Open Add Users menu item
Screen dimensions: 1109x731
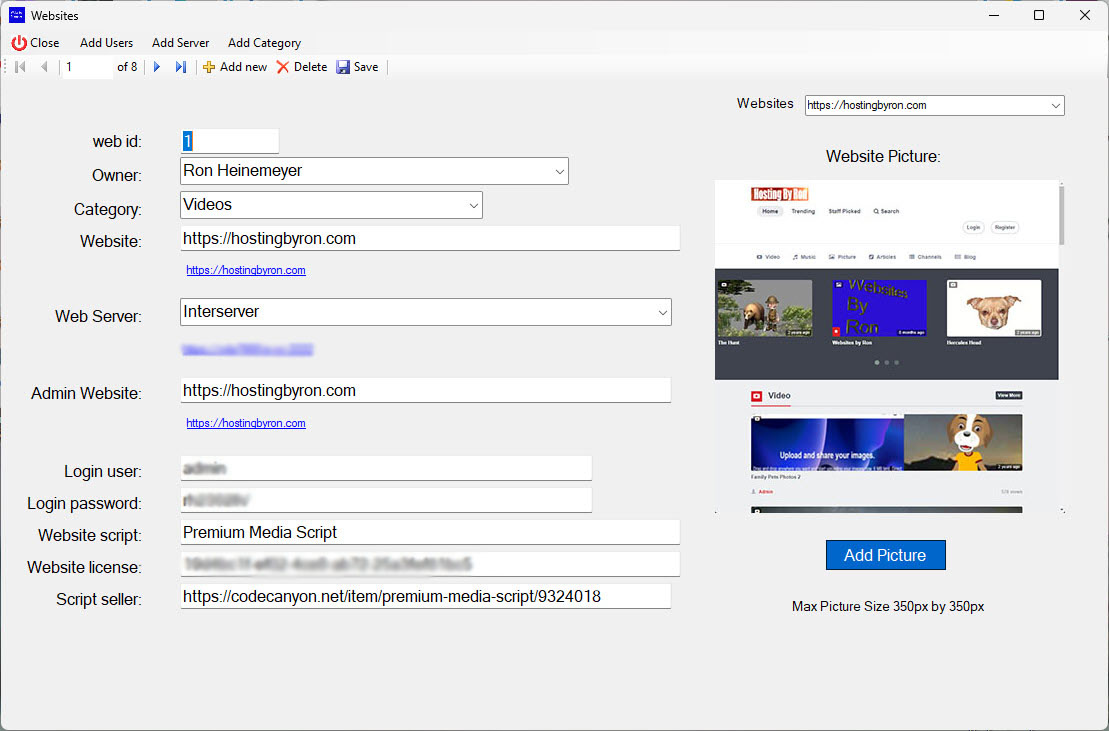click(x=106, y=43)
